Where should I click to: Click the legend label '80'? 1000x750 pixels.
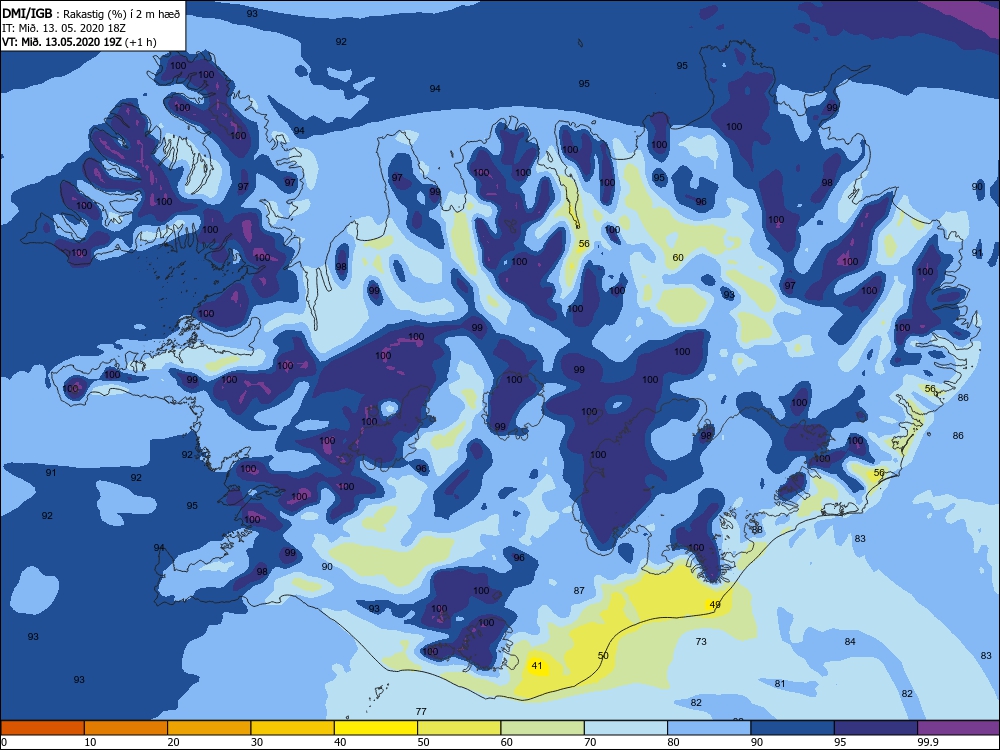click(x=673, y=742)
